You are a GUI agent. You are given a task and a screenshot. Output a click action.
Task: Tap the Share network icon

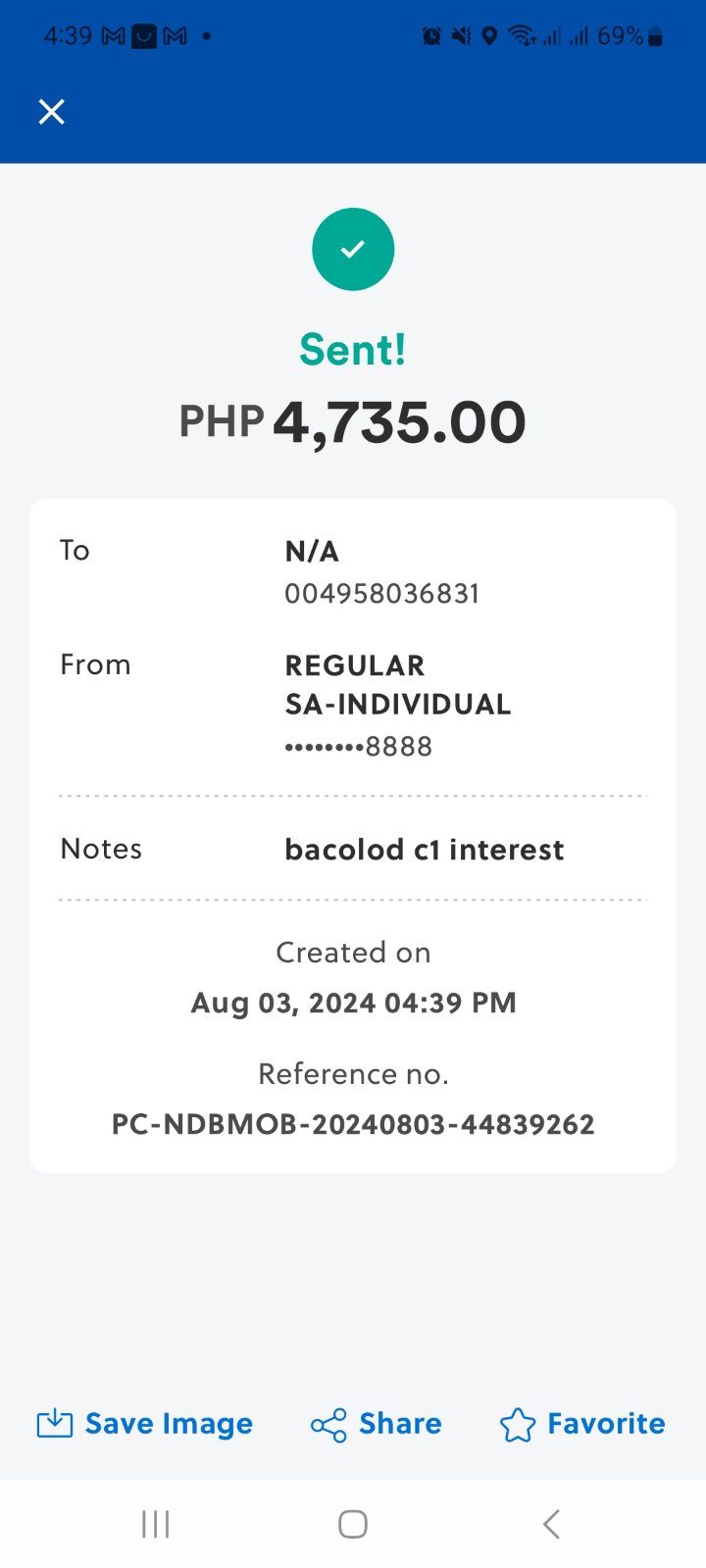coord(328,1425)
